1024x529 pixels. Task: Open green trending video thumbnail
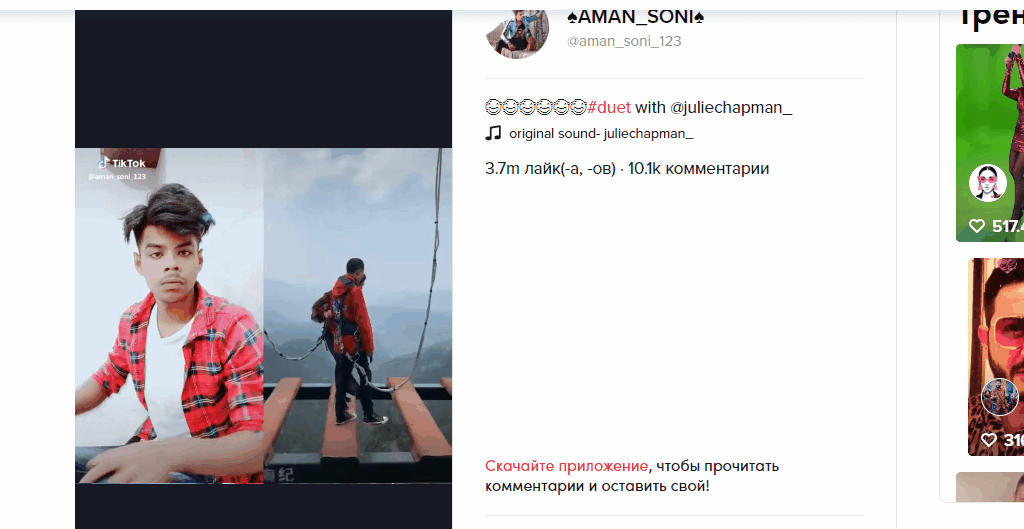(x=990, y=142)
